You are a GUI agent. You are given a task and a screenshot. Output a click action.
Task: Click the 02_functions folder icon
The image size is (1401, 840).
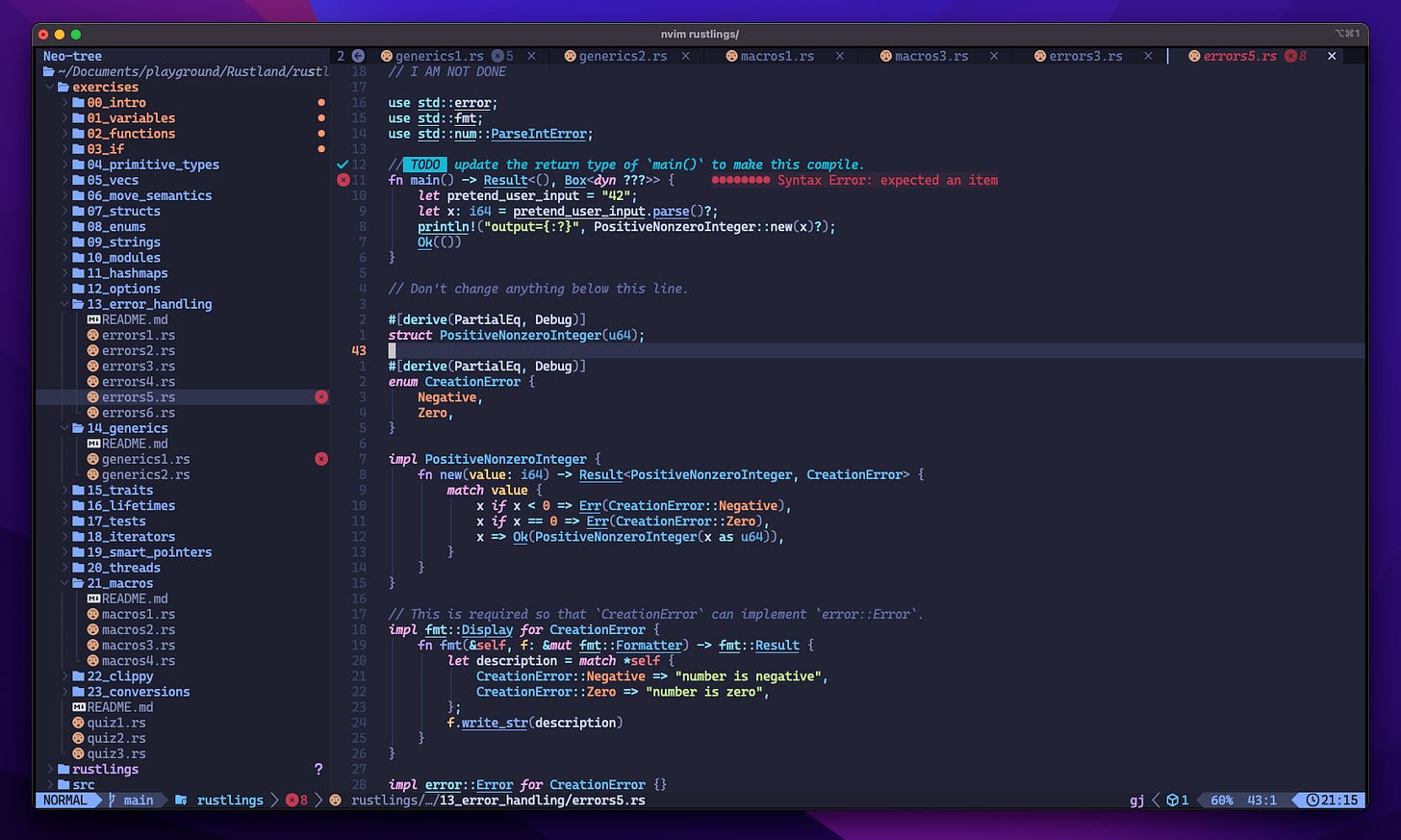click(79, 133)
